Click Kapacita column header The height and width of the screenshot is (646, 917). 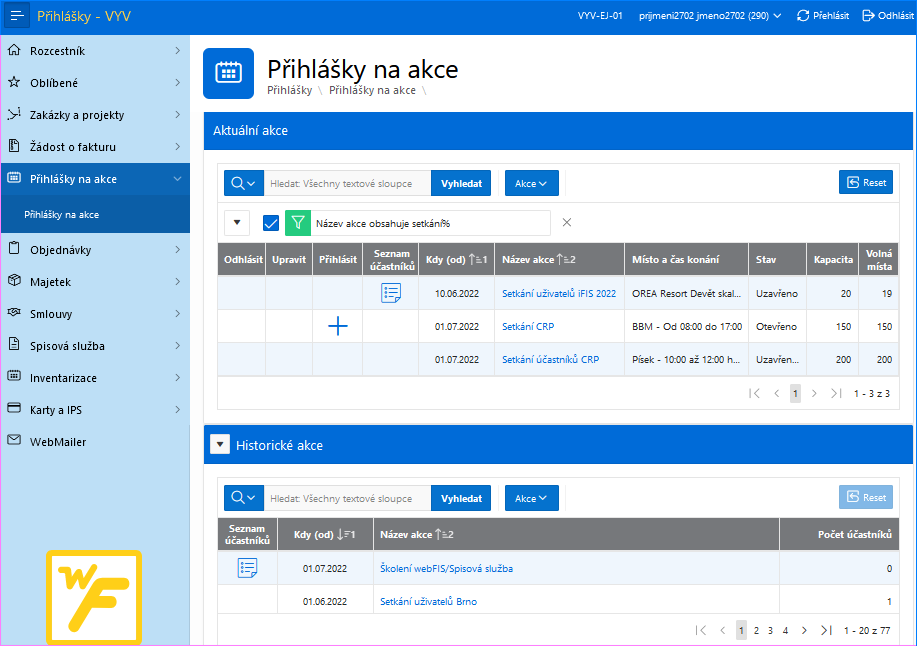[x=833, y=259]
